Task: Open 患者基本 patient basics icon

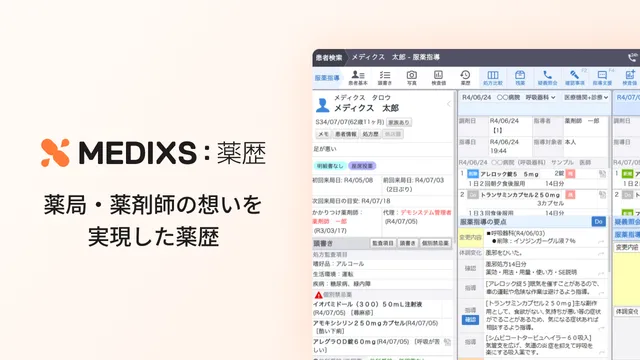Action: [x=358, y=78]
